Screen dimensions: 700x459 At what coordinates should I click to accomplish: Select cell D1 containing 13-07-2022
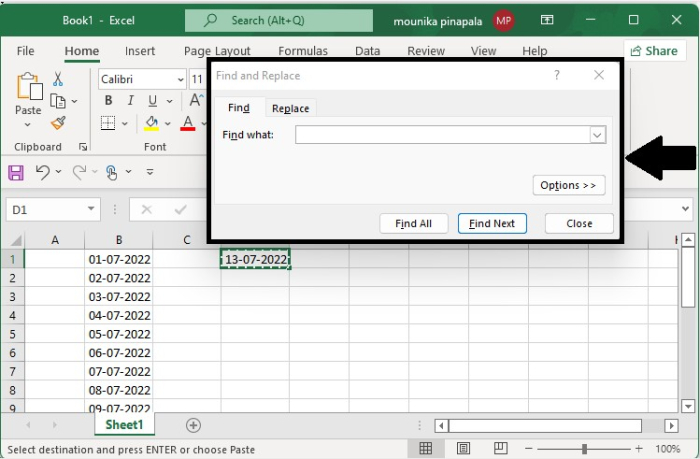click(x=255, y=259)
